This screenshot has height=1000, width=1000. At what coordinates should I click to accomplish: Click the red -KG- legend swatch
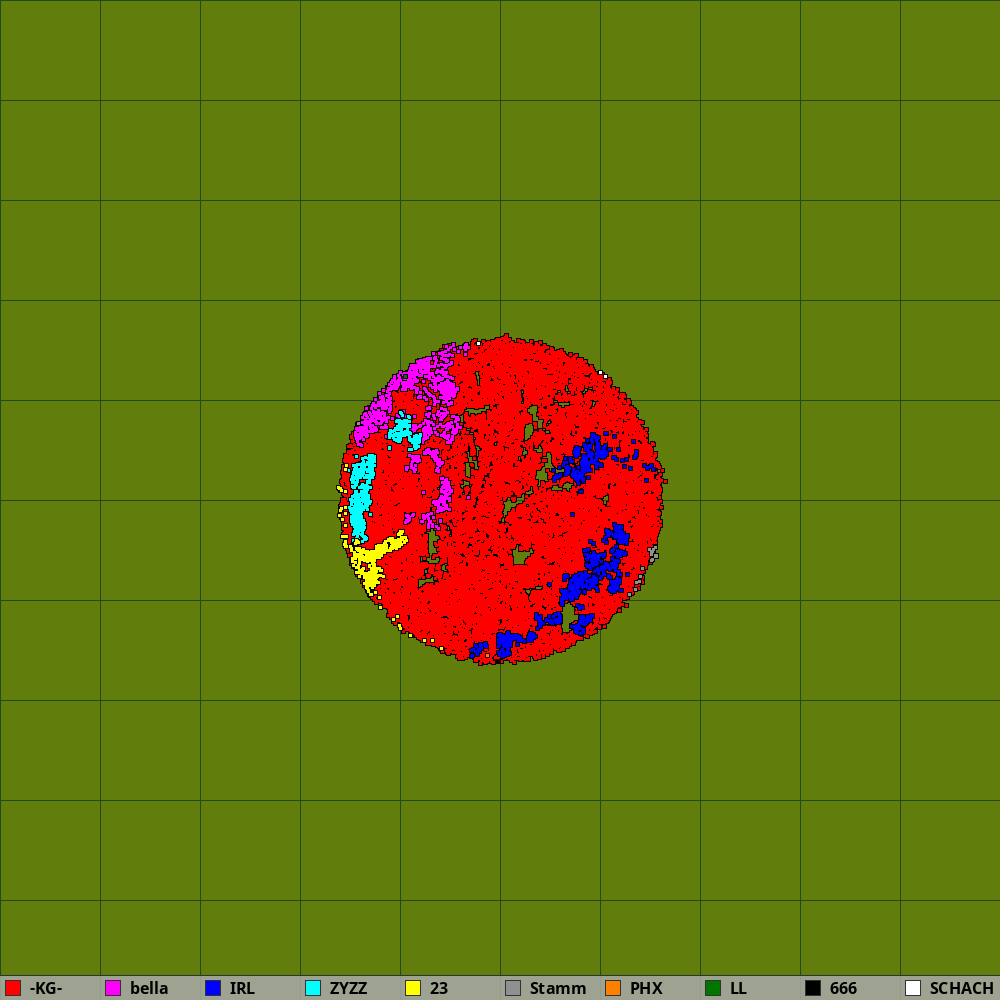pyautogui.click(x=13, y=988)
